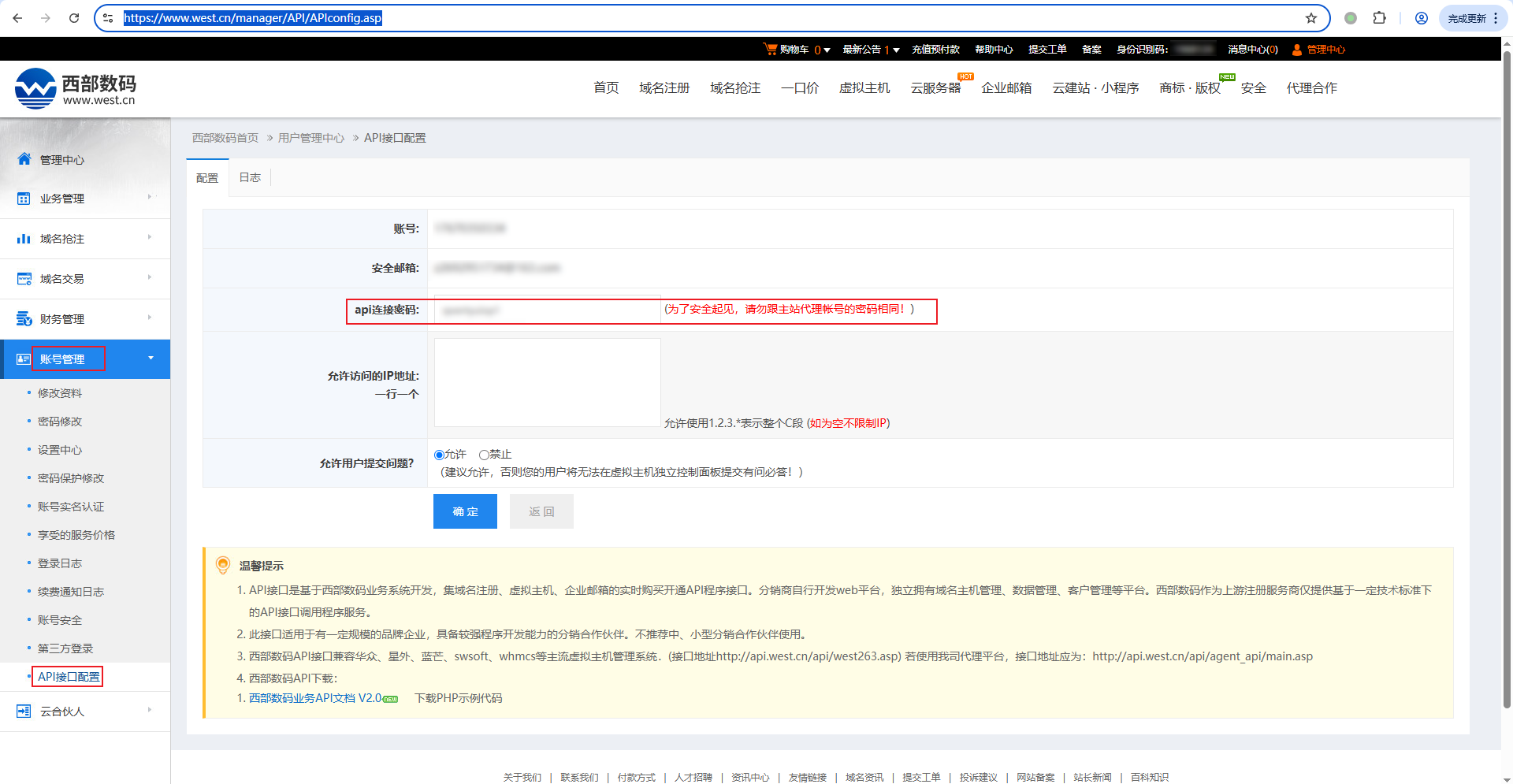The image size is (1513, 784).
Task: Bookmark this page with the star icon
Action: [x=1311, y=18]
